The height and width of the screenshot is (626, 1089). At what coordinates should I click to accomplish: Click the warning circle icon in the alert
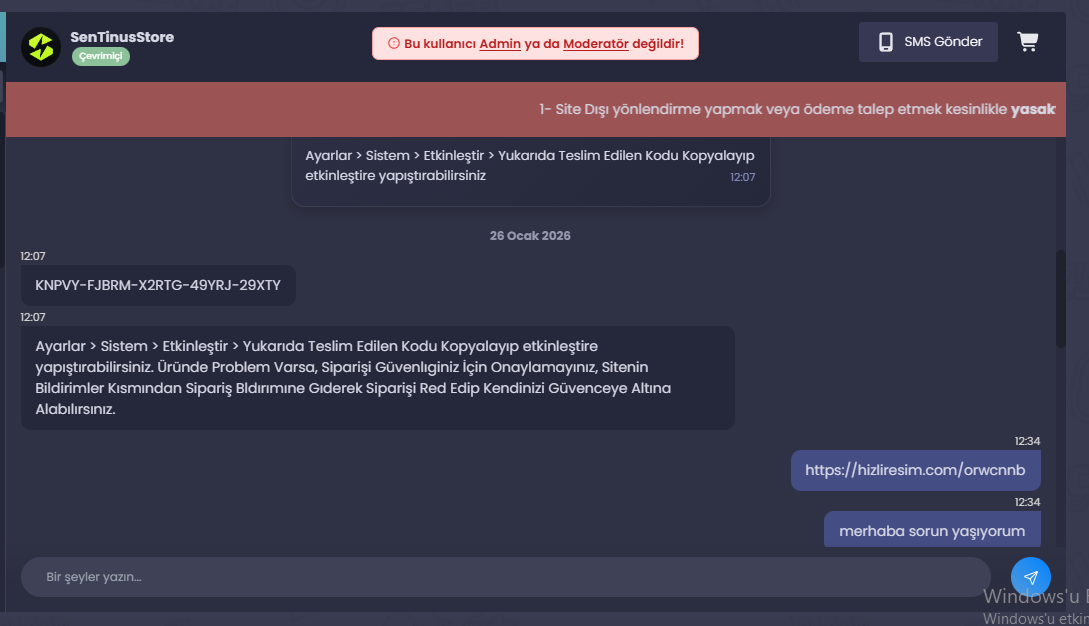394,43
